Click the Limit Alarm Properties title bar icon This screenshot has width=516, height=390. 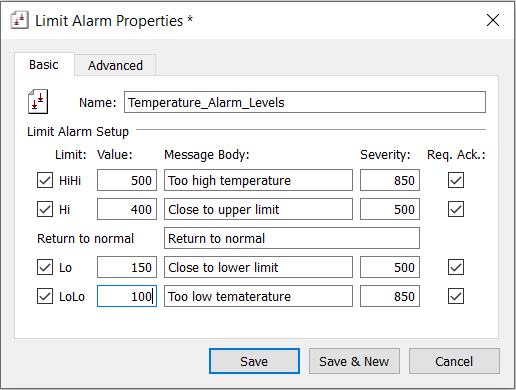(19, 20)
